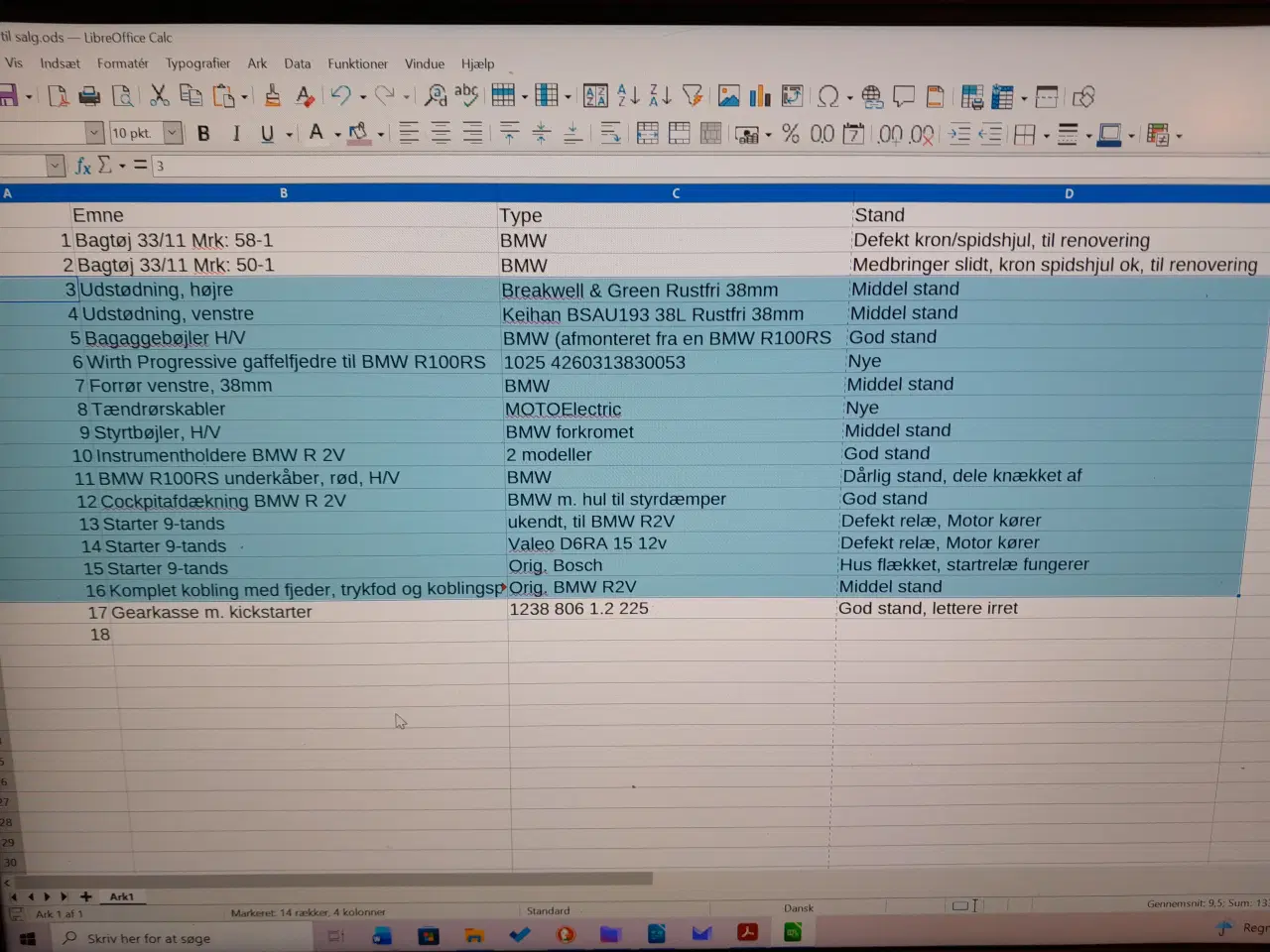Format cells as percent

point(791,134)
